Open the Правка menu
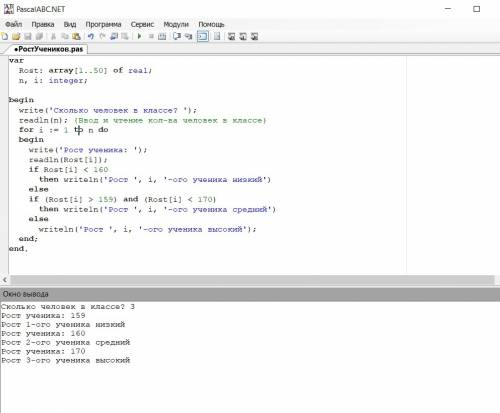This screenshot has width=500, height=413. [x=43, y=24]
